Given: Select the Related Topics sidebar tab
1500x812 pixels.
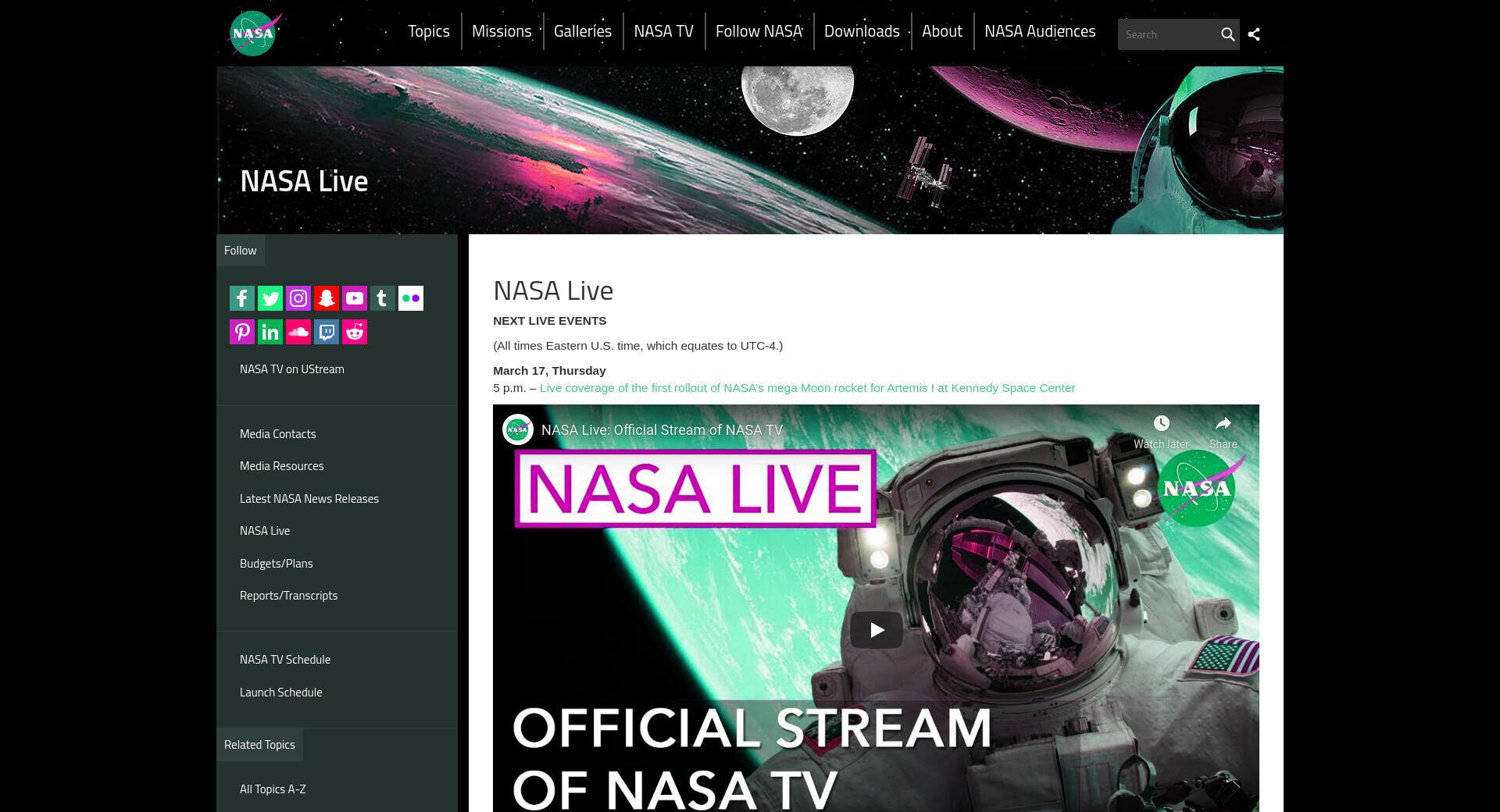Looking at the screenshot, I should pyautogui.click(x=259, y=745).
